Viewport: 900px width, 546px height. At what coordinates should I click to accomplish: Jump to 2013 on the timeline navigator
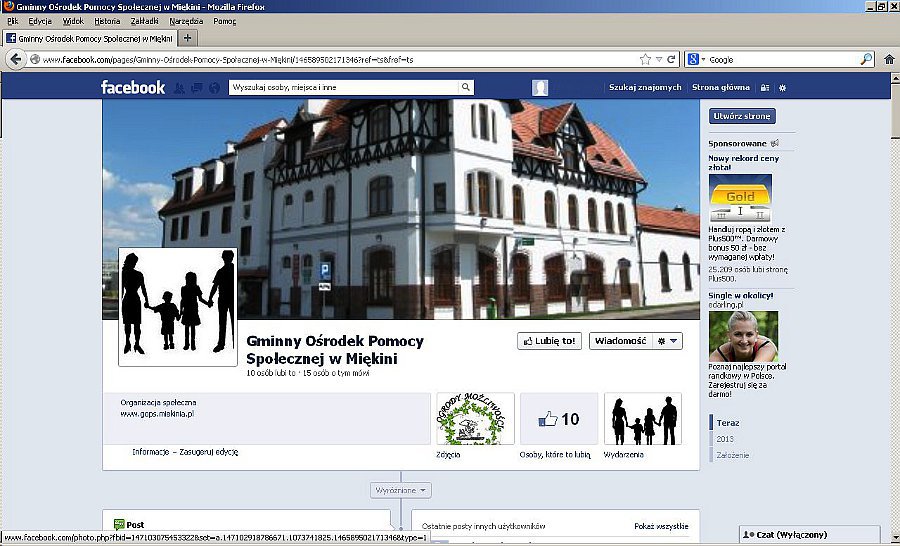[x=725, y=439]
